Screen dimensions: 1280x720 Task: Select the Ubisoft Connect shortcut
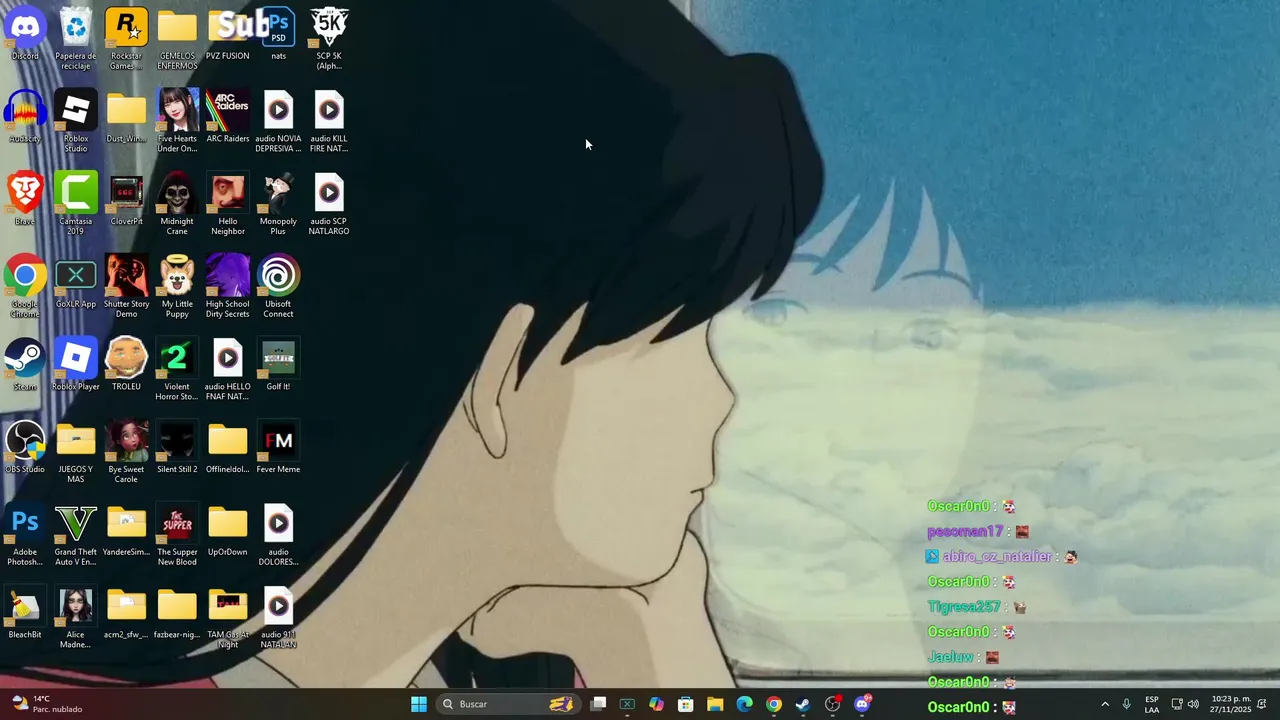[278, 287]
